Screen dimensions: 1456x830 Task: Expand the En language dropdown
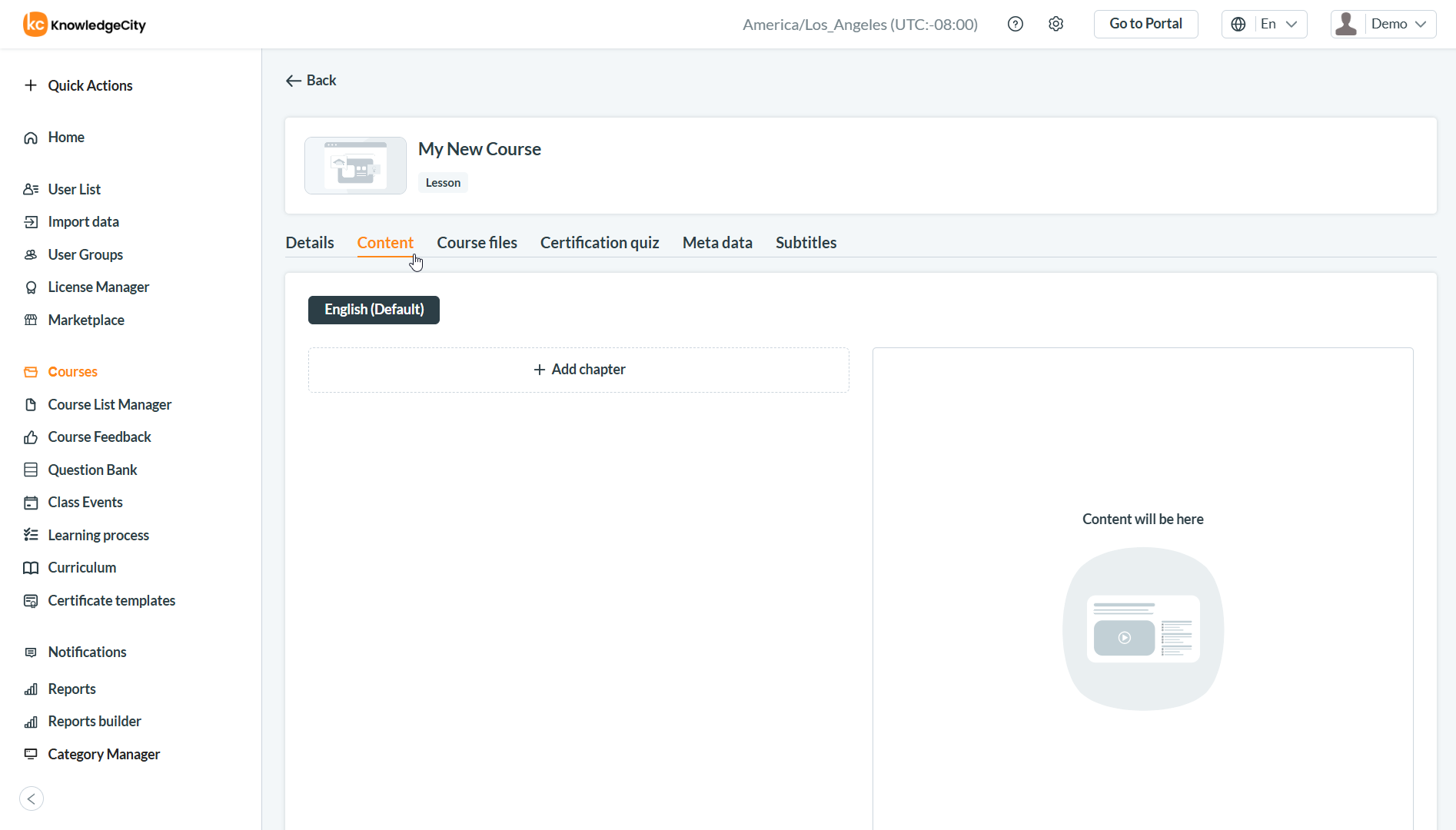pyautogui.click(x=1265, y=24)
